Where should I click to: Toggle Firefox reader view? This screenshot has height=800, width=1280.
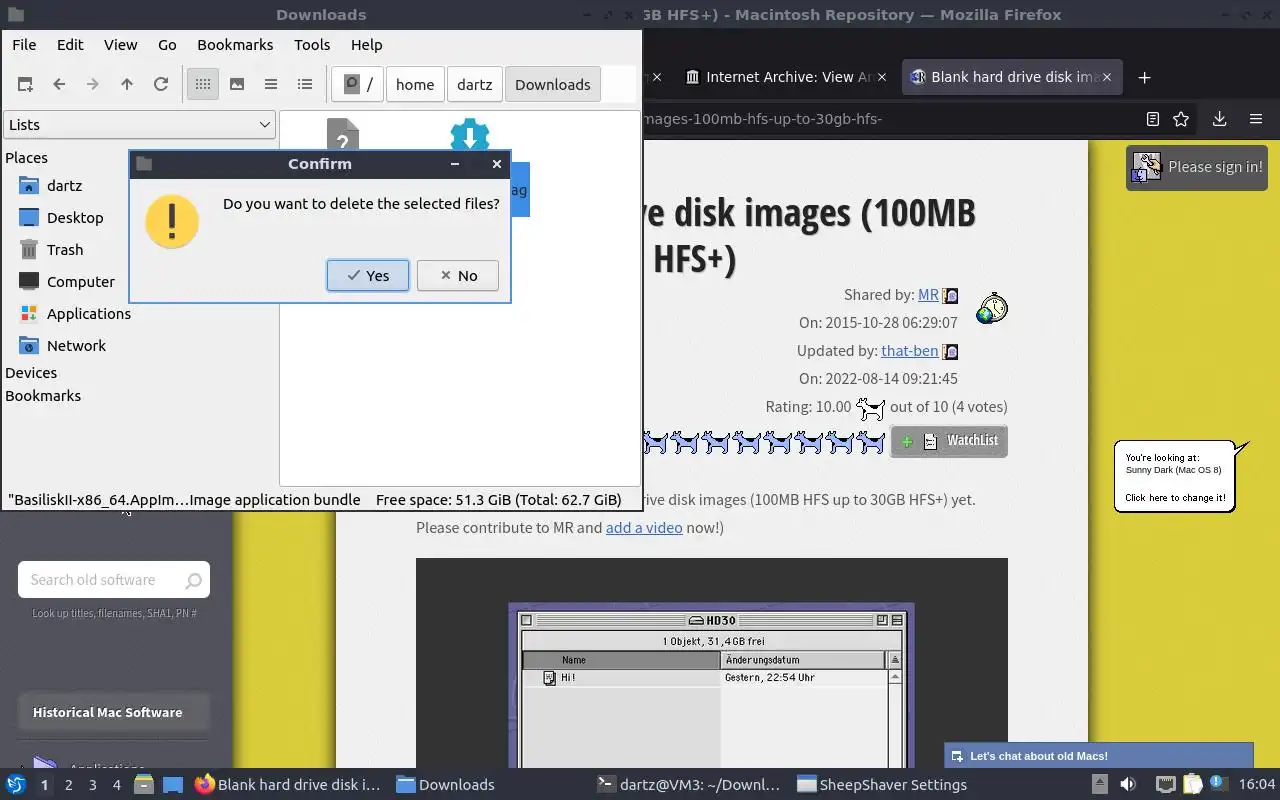coord(1153,119)
